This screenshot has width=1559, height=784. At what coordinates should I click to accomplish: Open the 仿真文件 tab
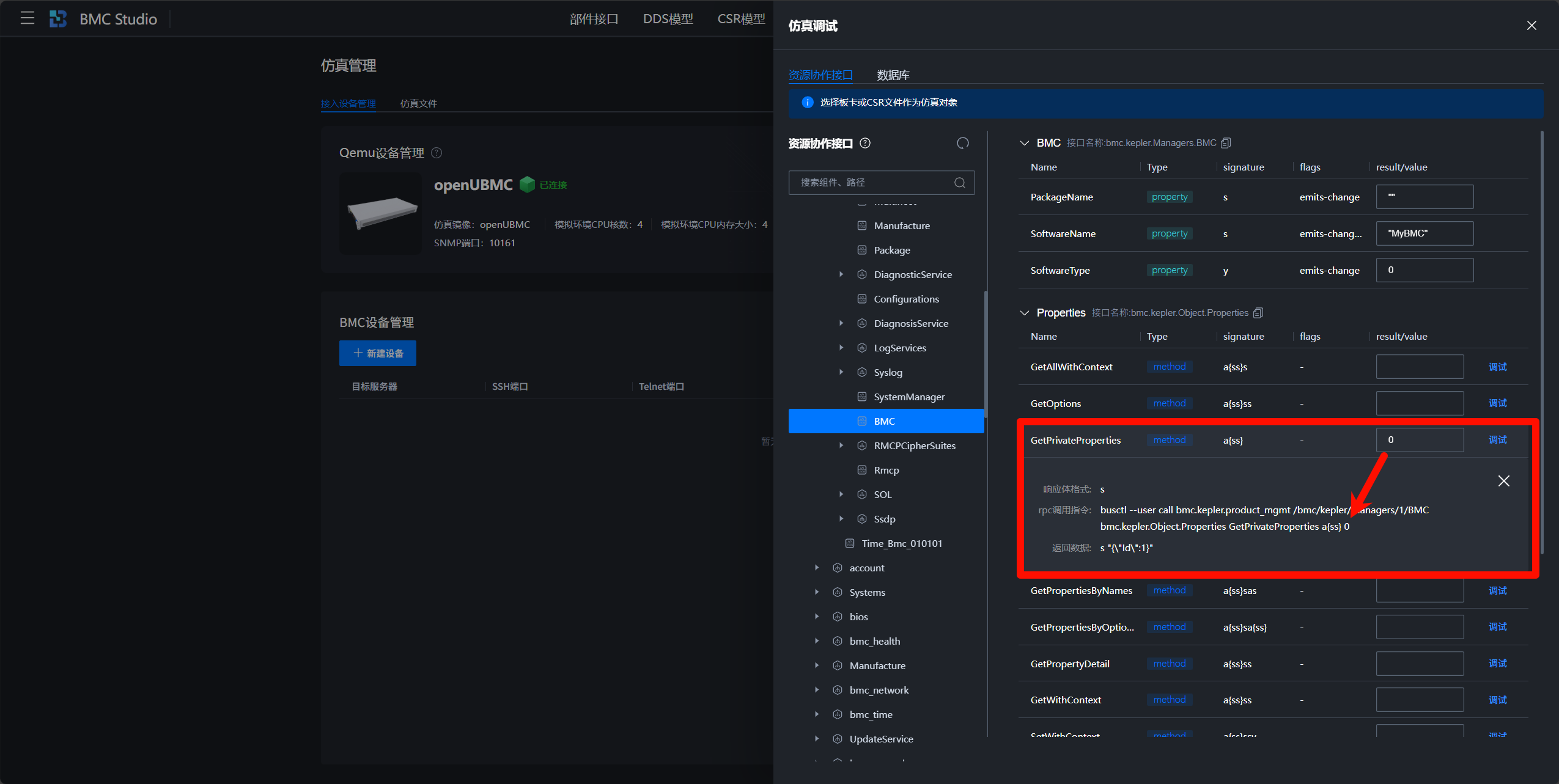click(418, 103)
